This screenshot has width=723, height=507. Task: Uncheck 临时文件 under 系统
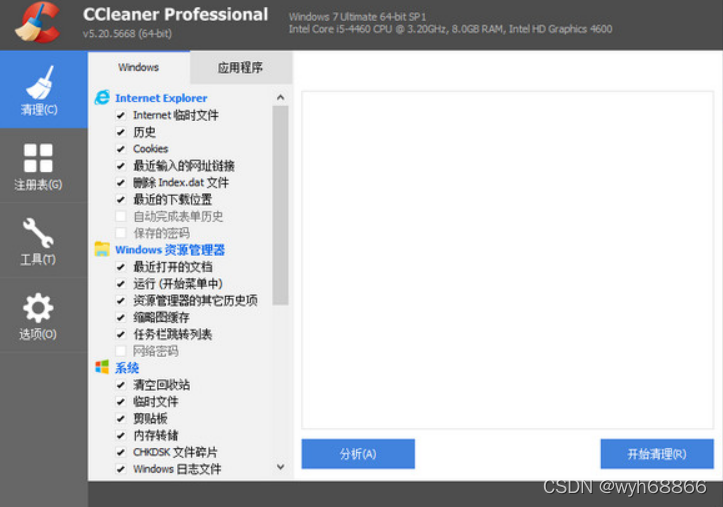pos(121,402)
